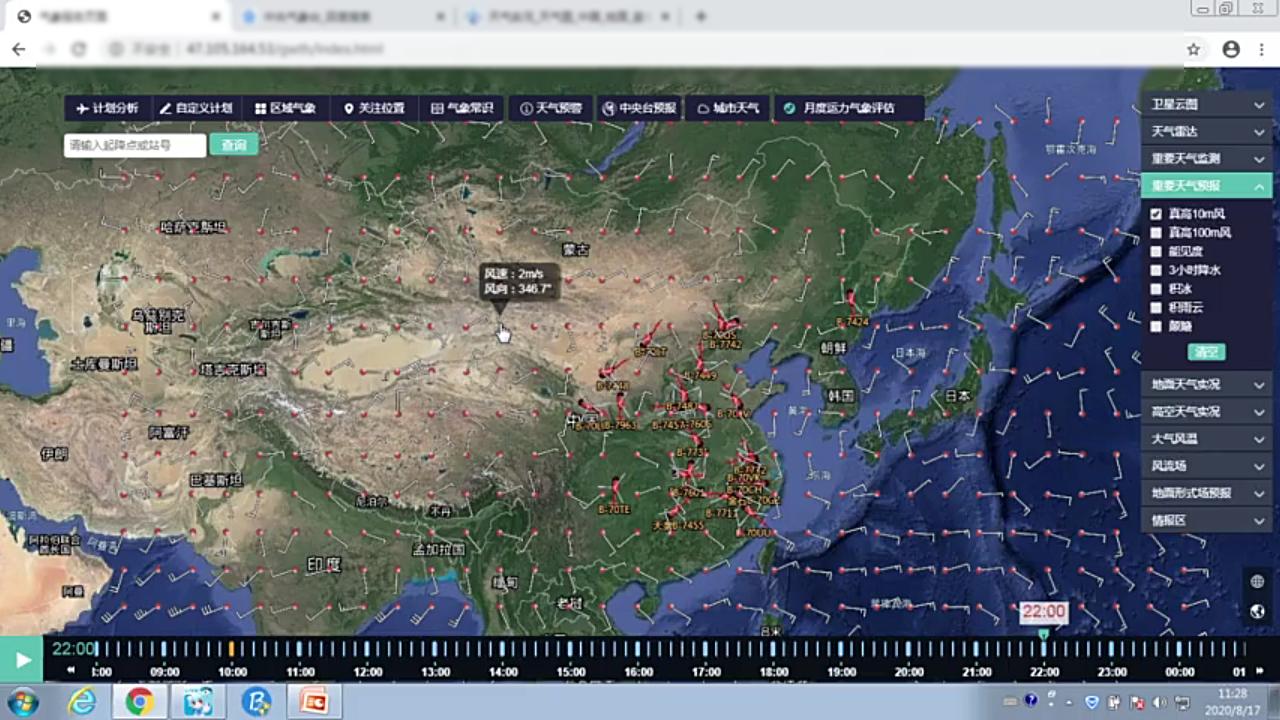Switch to the third browser tab
1280x720 pixels.
569,17
